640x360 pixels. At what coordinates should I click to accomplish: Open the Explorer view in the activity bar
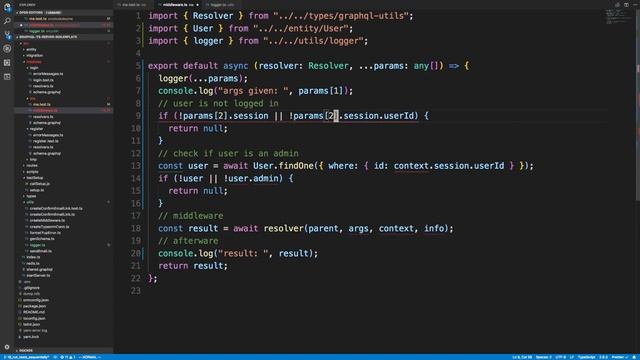[x=7, y=7]
